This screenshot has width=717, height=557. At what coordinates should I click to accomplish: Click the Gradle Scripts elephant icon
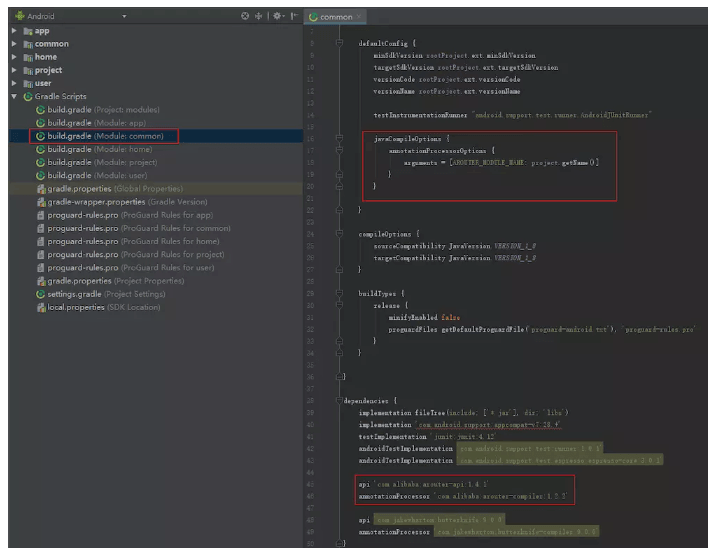[27, 97]
